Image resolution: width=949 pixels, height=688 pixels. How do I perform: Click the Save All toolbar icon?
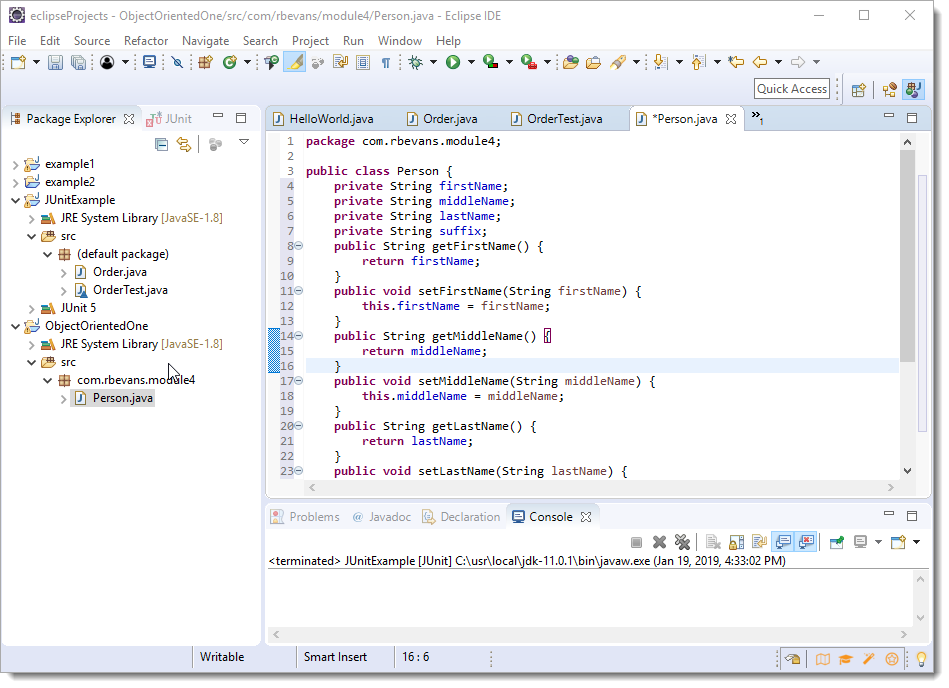tap(78, 62)
